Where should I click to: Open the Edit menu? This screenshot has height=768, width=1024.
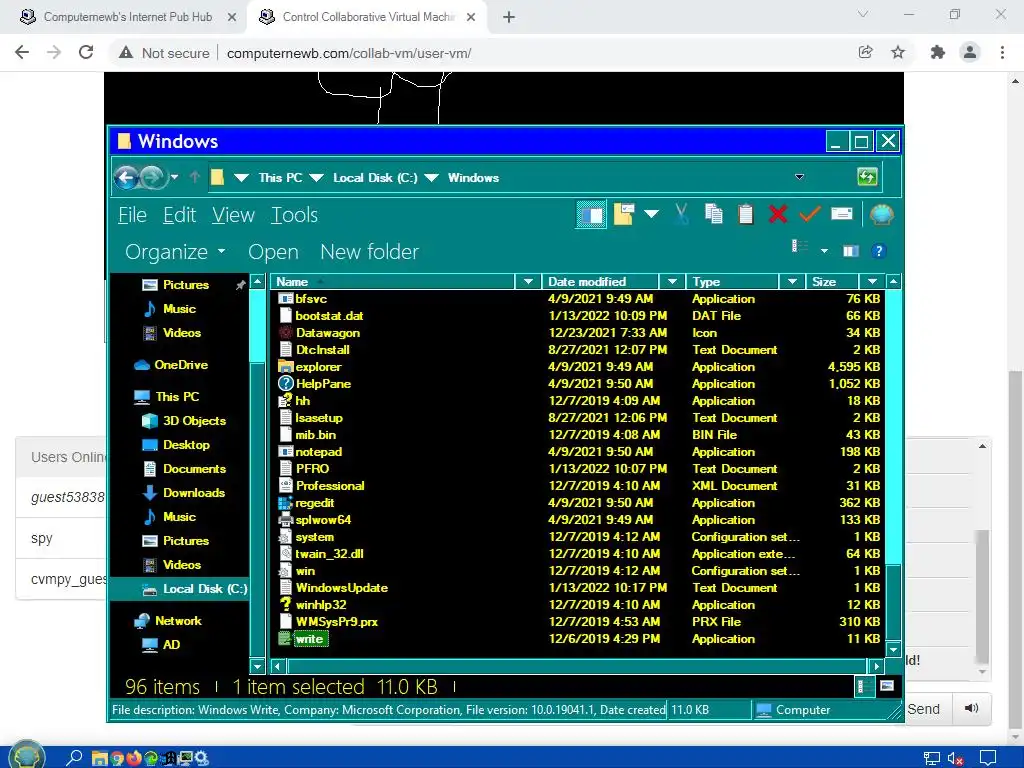coord(179,215)
